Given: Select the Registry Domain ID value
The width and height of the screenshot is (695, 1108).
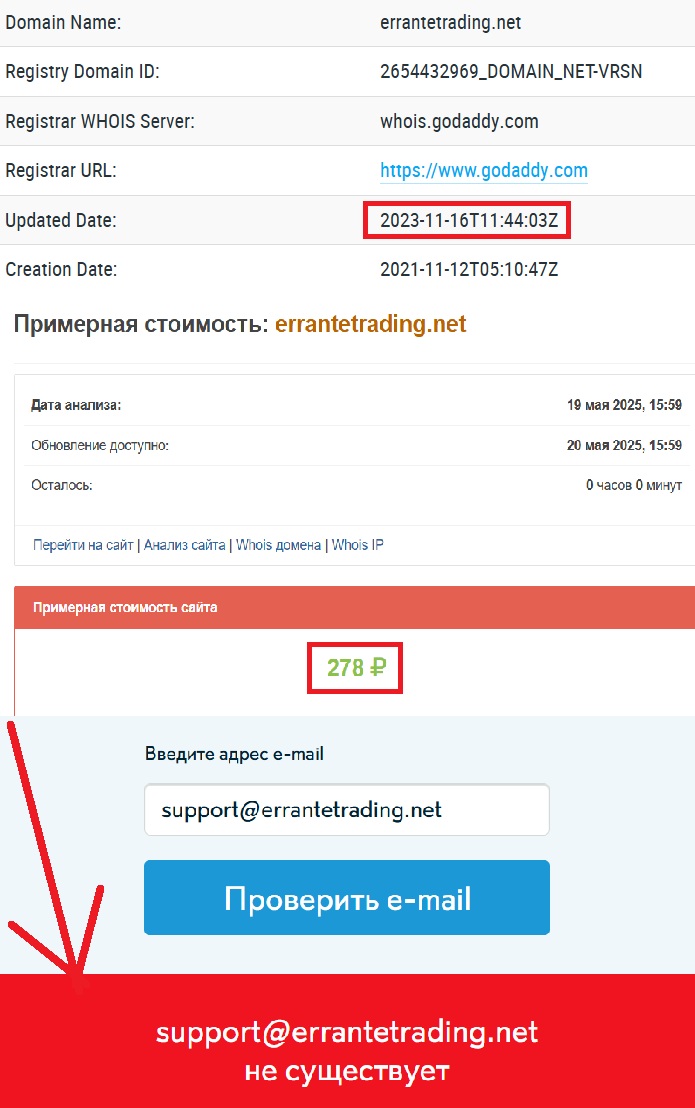Looking at the screenshot, I should pos(511,71).
